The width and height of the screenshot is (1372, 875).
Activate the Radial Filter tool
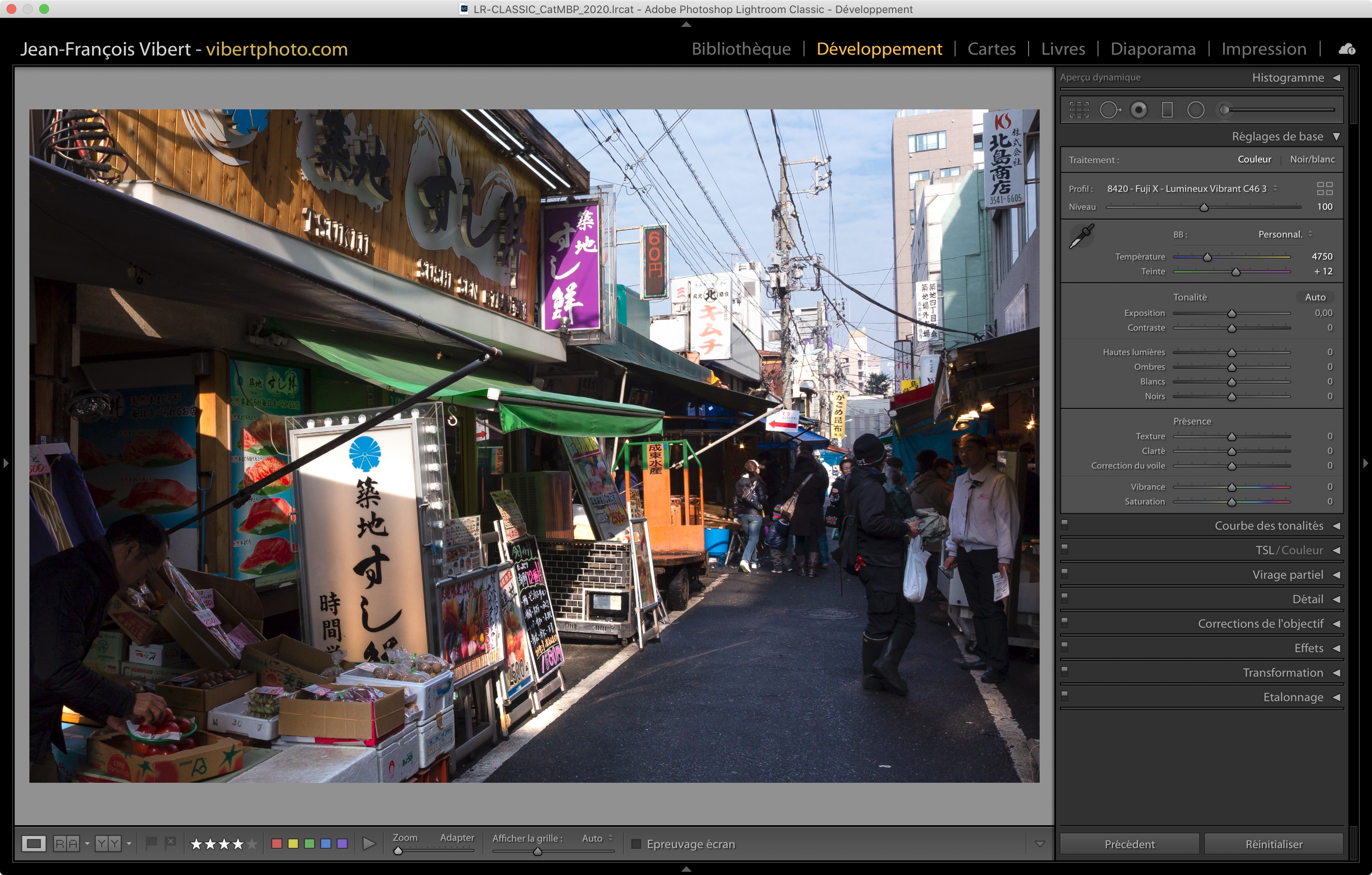1195,110
